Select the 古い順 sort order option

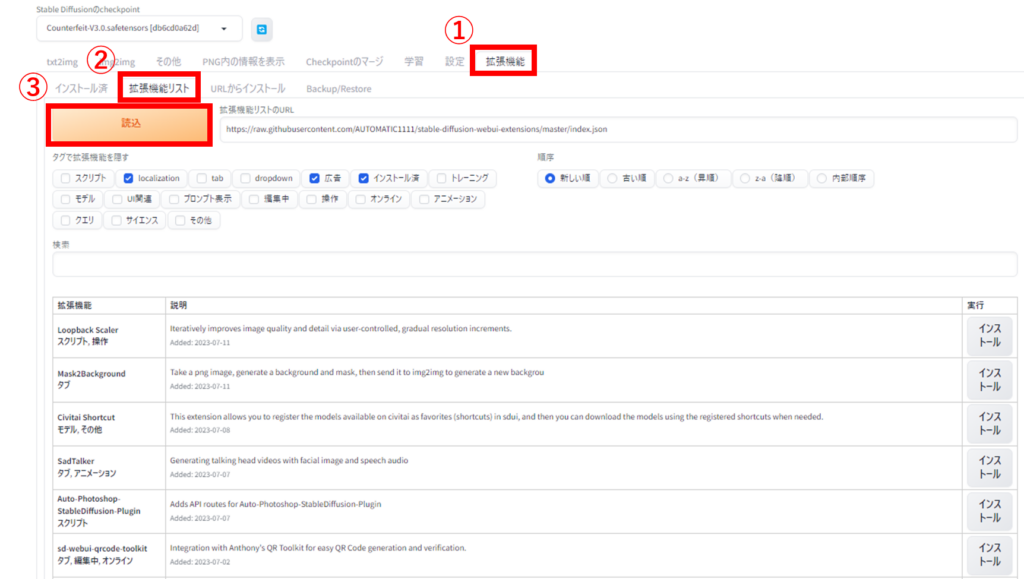click(612, 178)
